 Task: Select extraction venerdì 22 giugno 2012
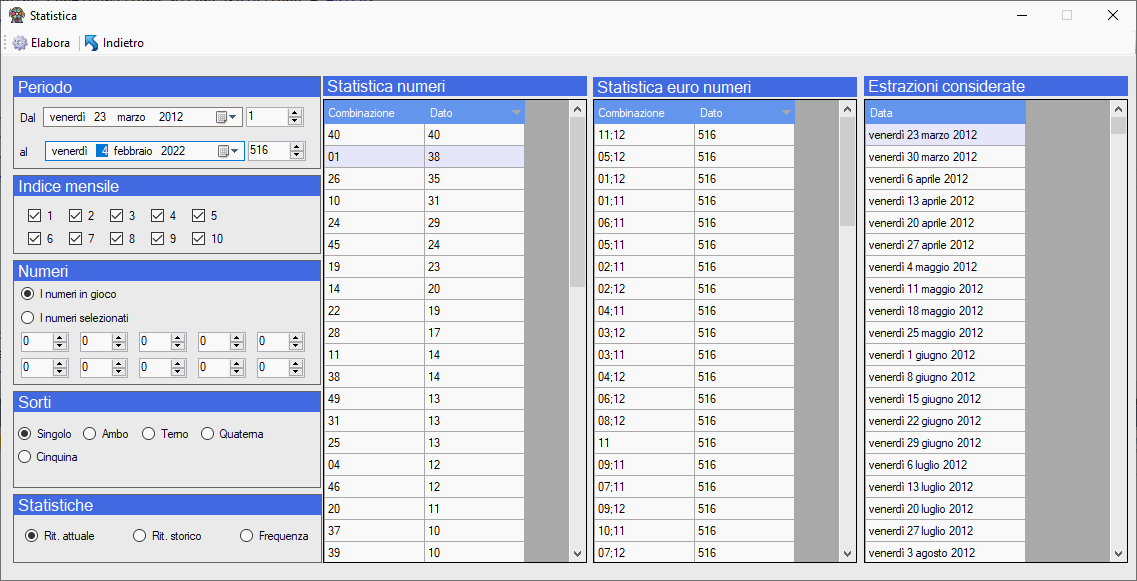point(946,421)
